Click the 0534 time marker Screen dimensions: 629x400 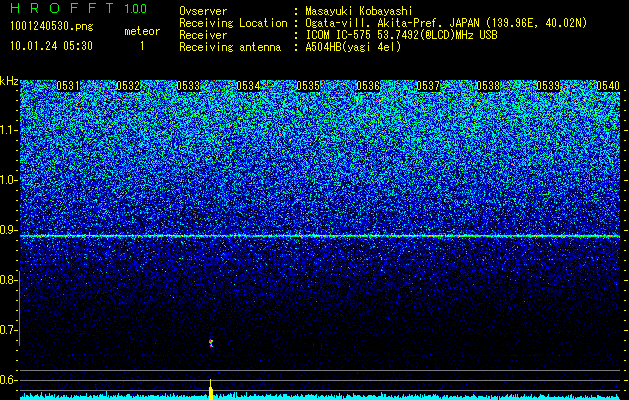pyautogui.click(x=248, y=86)
